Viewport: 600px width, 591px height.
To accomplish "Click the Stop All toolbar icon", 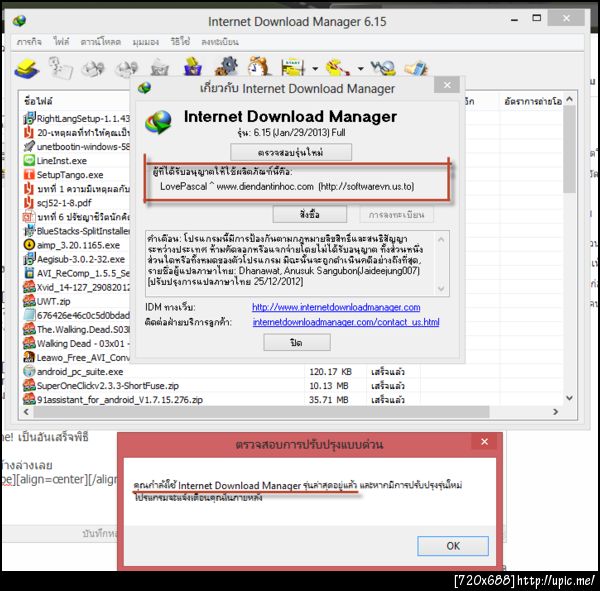I will point(126,68).
